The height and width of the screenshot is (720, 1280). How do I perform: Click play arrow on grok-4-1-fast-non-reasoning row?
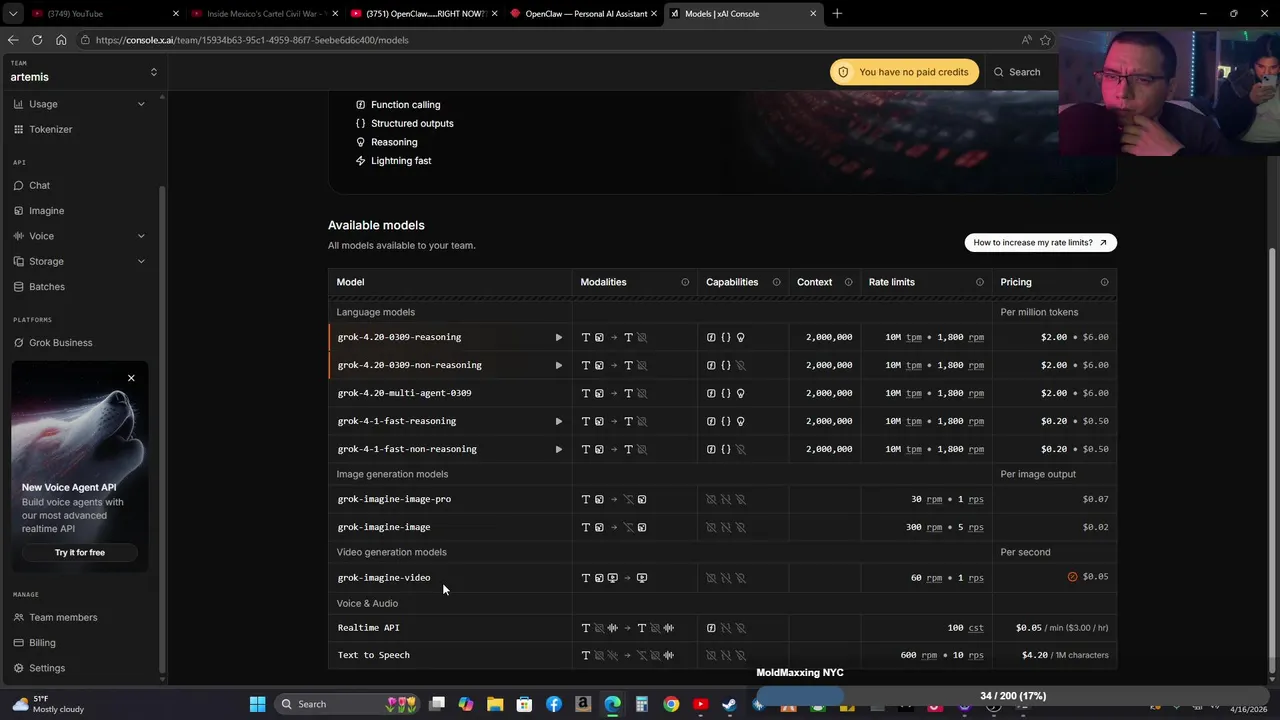point(558,449)
